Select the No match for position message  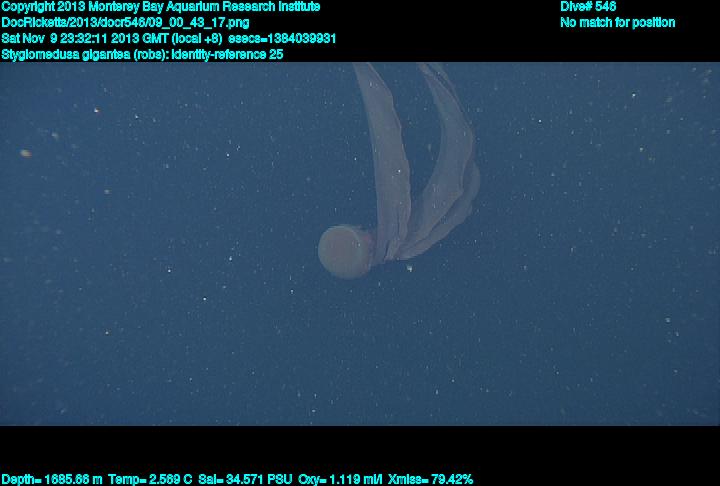click(617, 22)
